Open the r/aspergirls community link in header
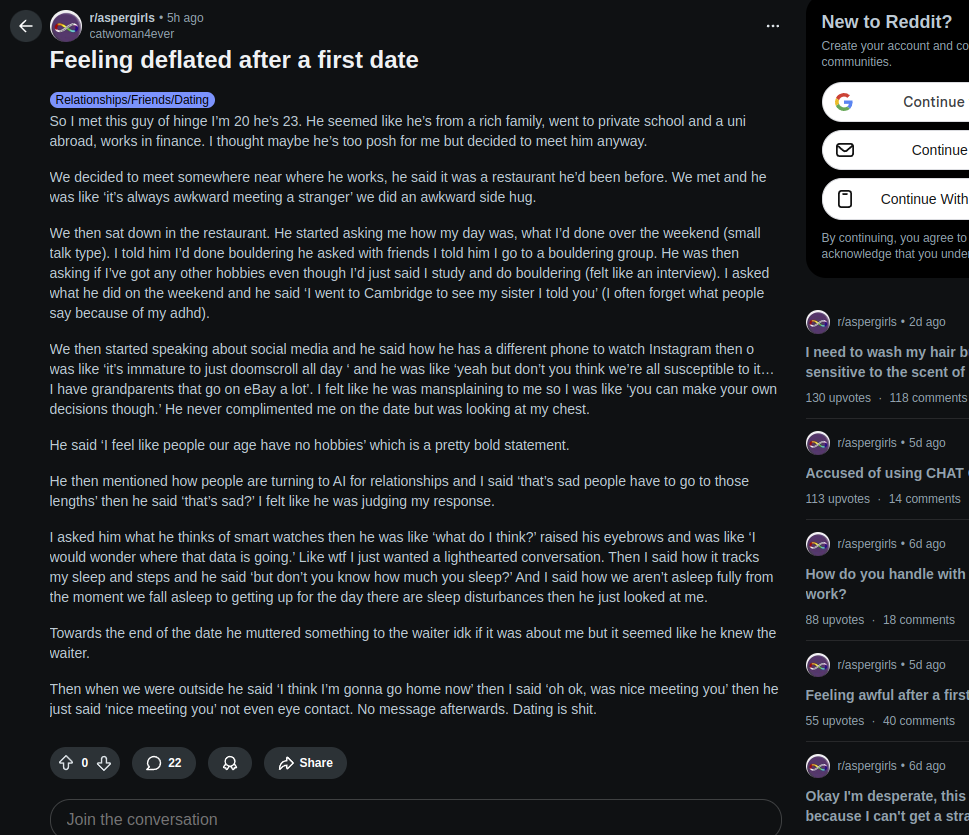 [120, 18]
